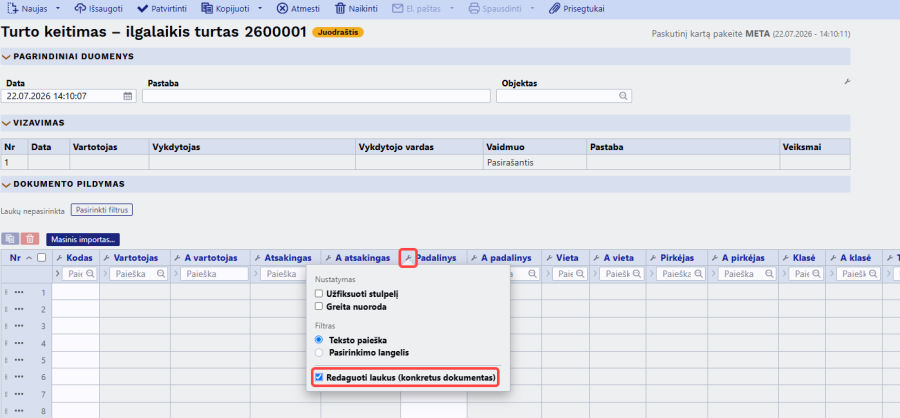Click the Pasirinkti filtrus button
This screenshot has width=900, height=418.
tap(102, 210)
